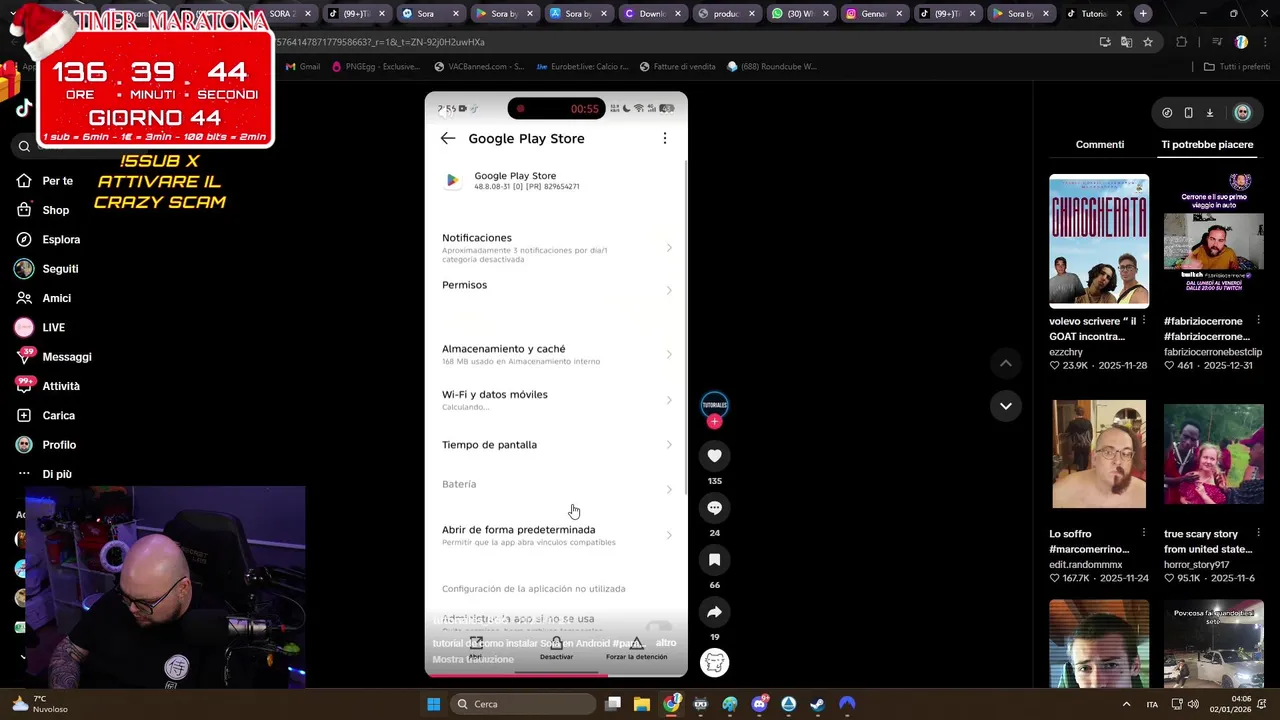Open options for the fabriziocerrone video
Screen dimensions: 1280x720
click(x=1258, y=321)
